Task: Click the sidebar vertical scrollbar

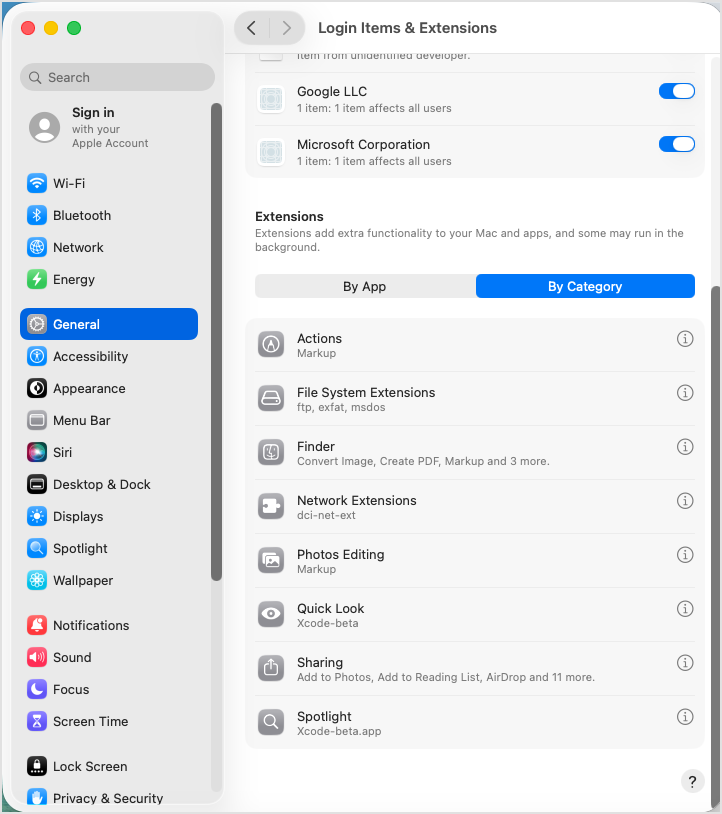Action: 216,340
